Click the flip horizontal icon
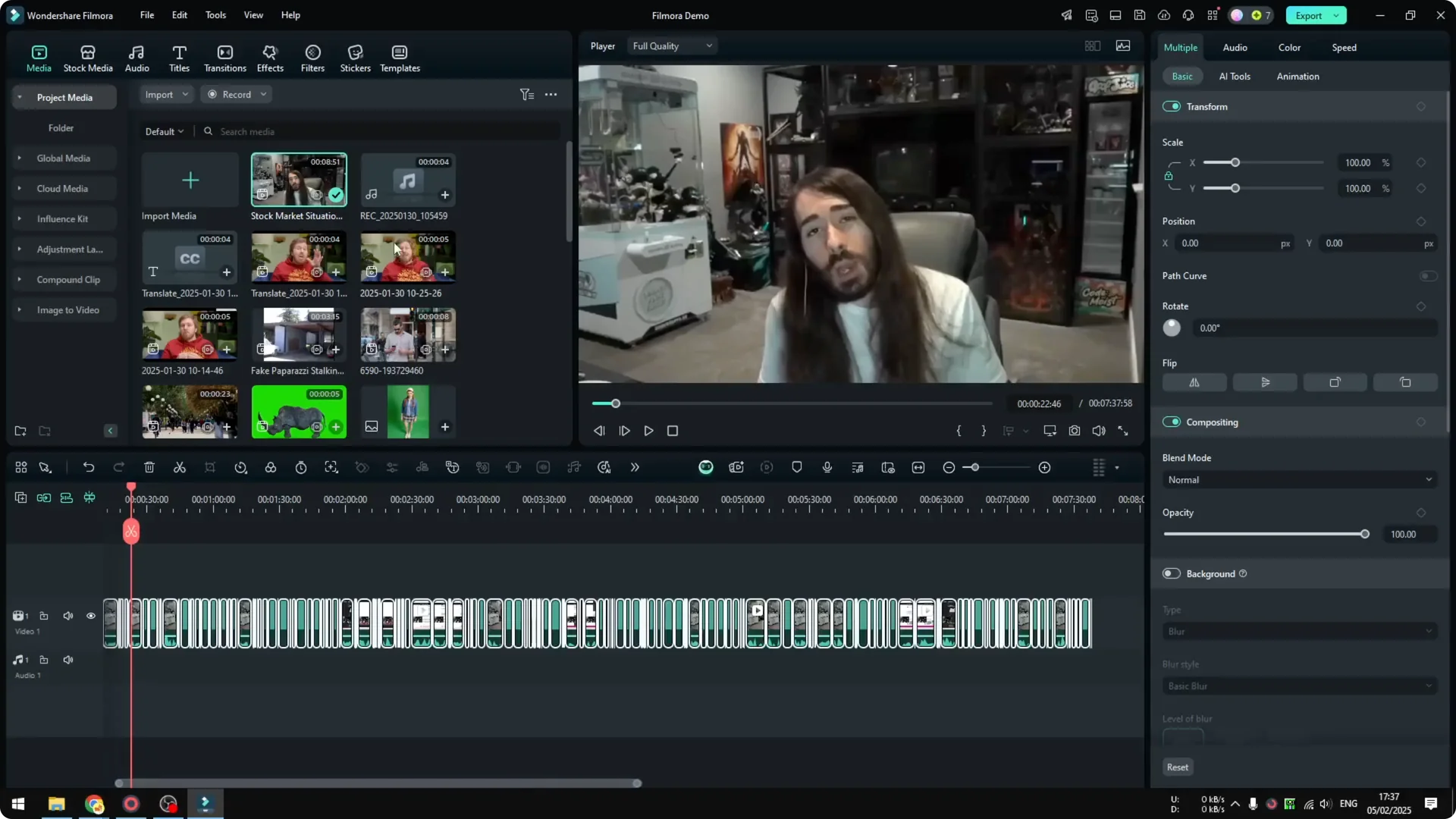1456x819 pixels. [x=1194, y=383]
